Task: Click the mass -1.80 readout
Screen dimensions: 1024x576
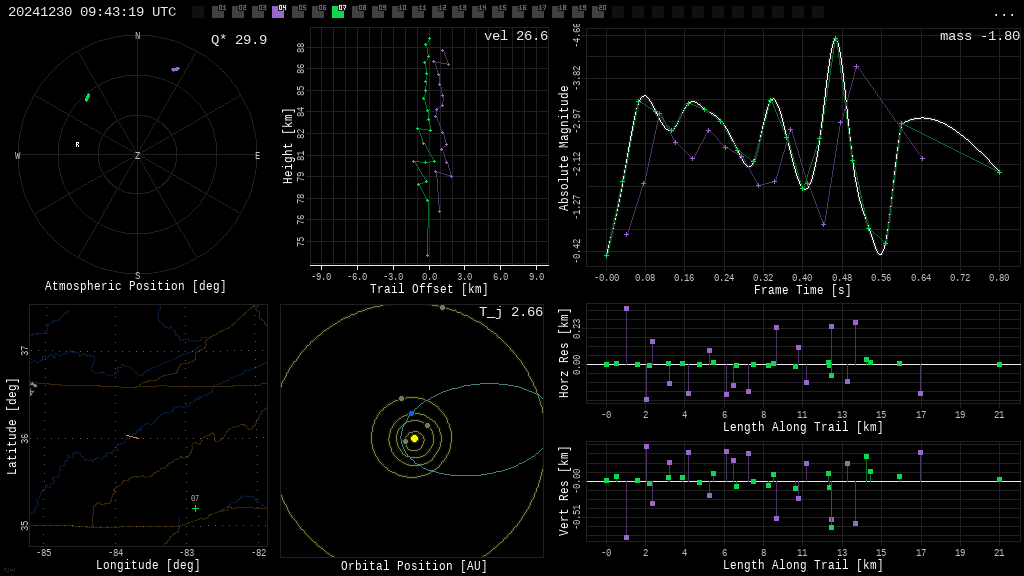Action: coord(979,36)
